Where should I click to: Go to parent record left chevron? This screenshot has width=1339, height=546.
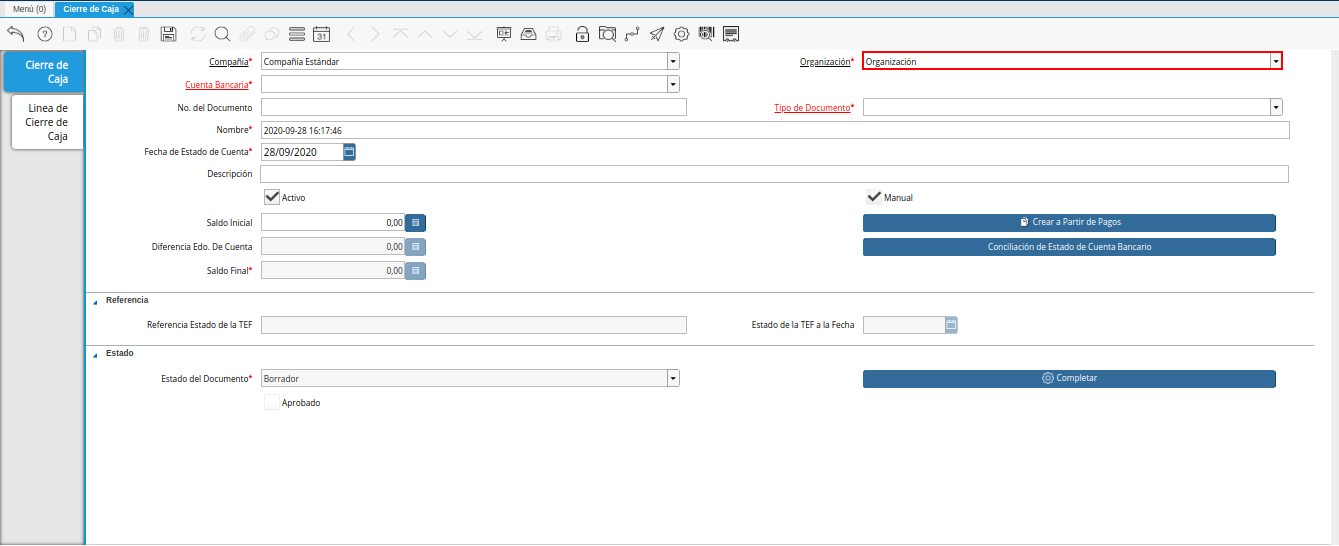pos(350,34)
